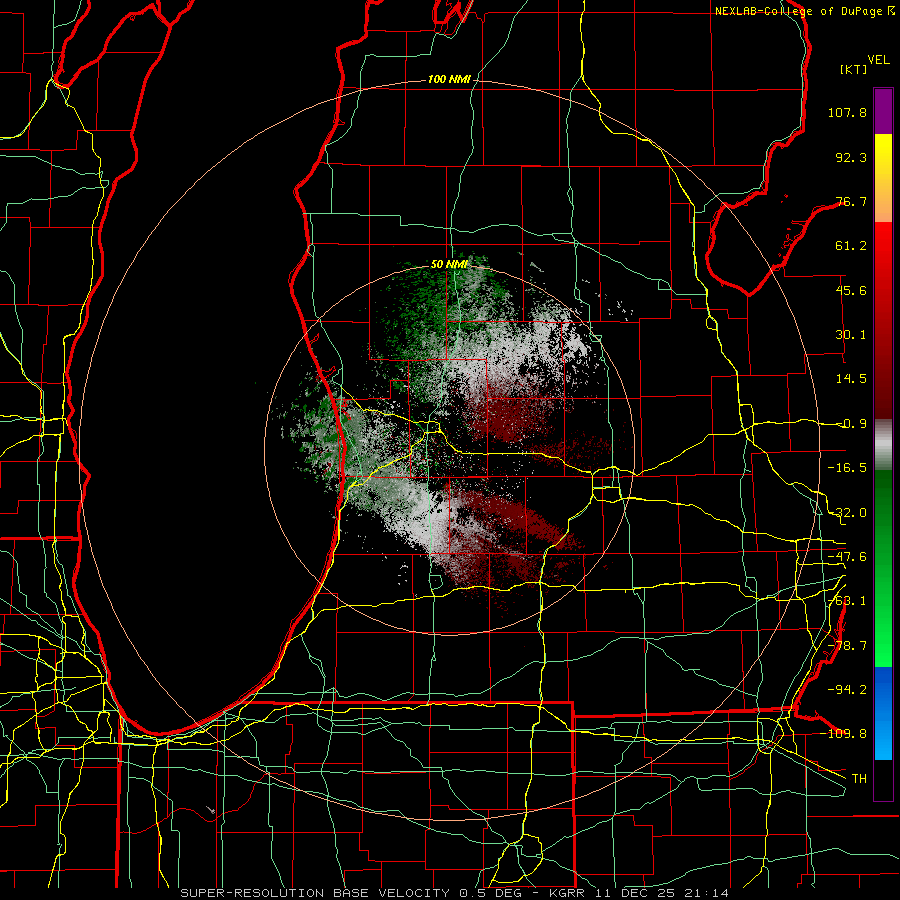Select the -47.6 legend value
This screenshot has height=900, width=900.
[x=847, y=557]
